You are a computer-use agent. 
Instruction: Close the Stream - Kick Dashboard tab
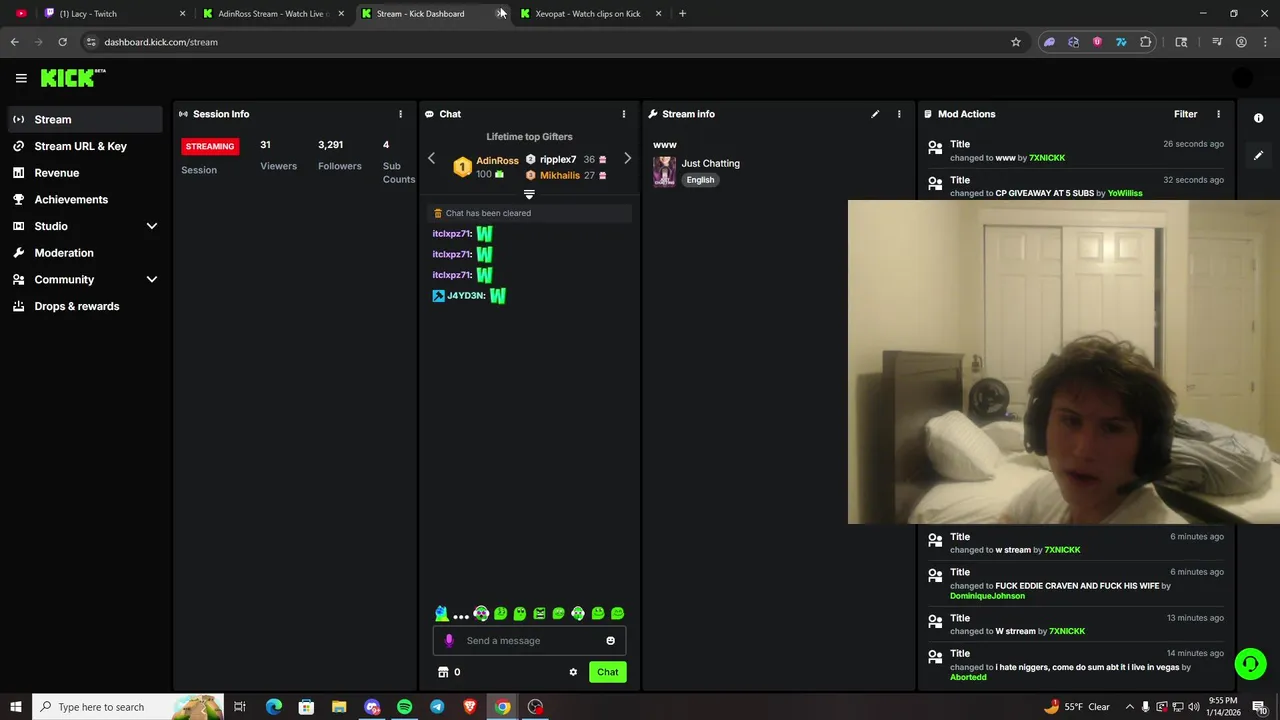pos(500,14)
